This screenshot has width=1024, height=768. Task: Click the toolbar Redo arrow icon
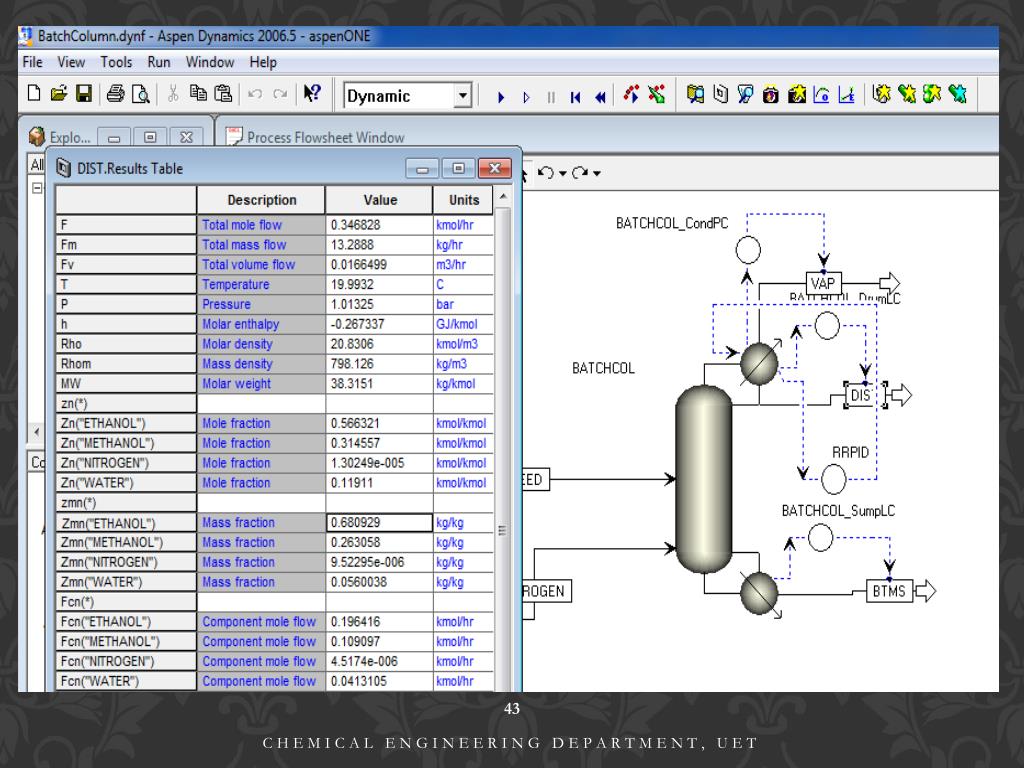coord(280,95)
